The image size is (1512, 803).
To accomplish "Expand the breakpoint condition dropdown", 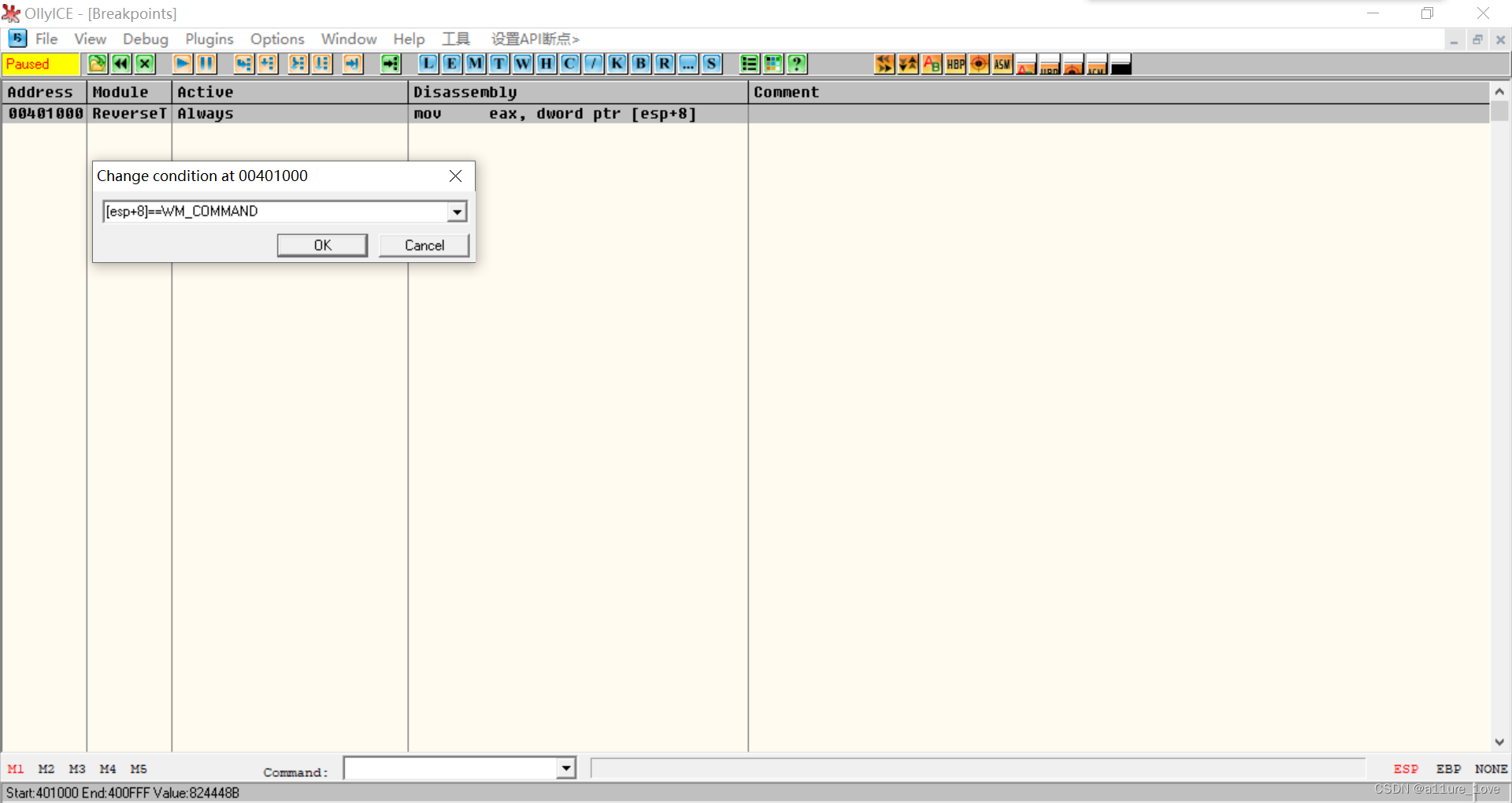I will [457, 211].
